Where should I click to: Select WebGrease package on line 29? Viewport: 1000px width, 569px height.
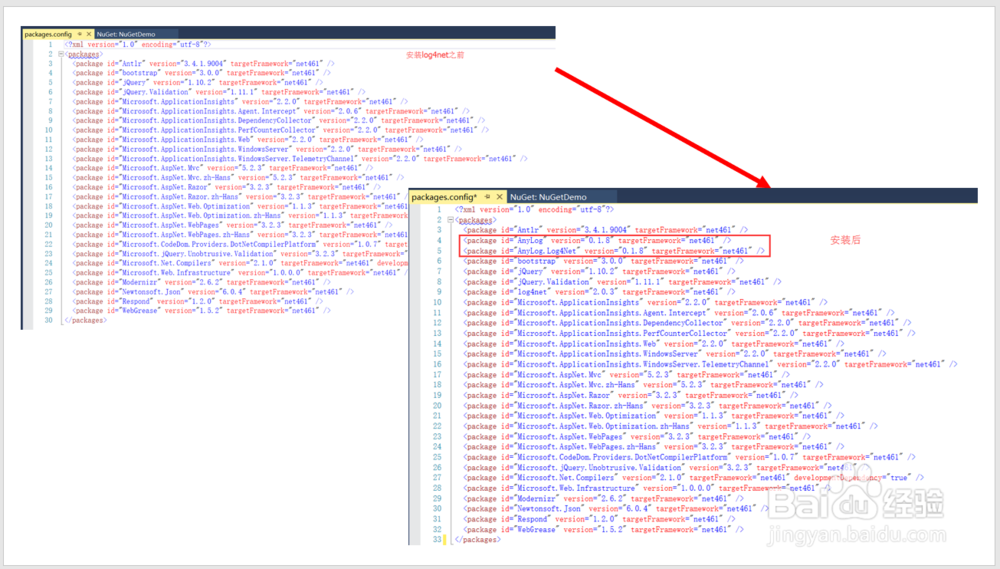click(x=202, y=311)
